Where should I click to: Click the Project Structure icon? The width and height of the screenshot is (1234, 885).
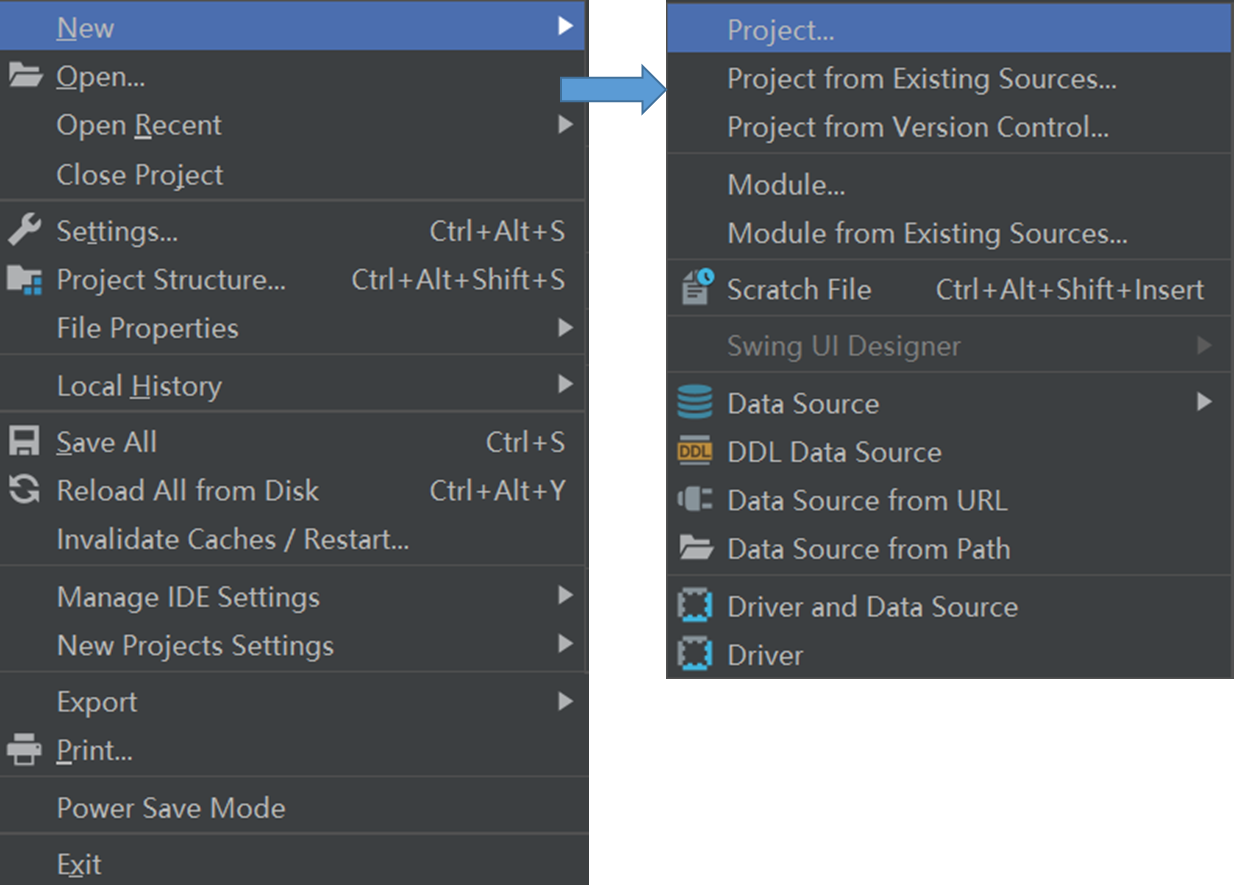tap(25, 280)
